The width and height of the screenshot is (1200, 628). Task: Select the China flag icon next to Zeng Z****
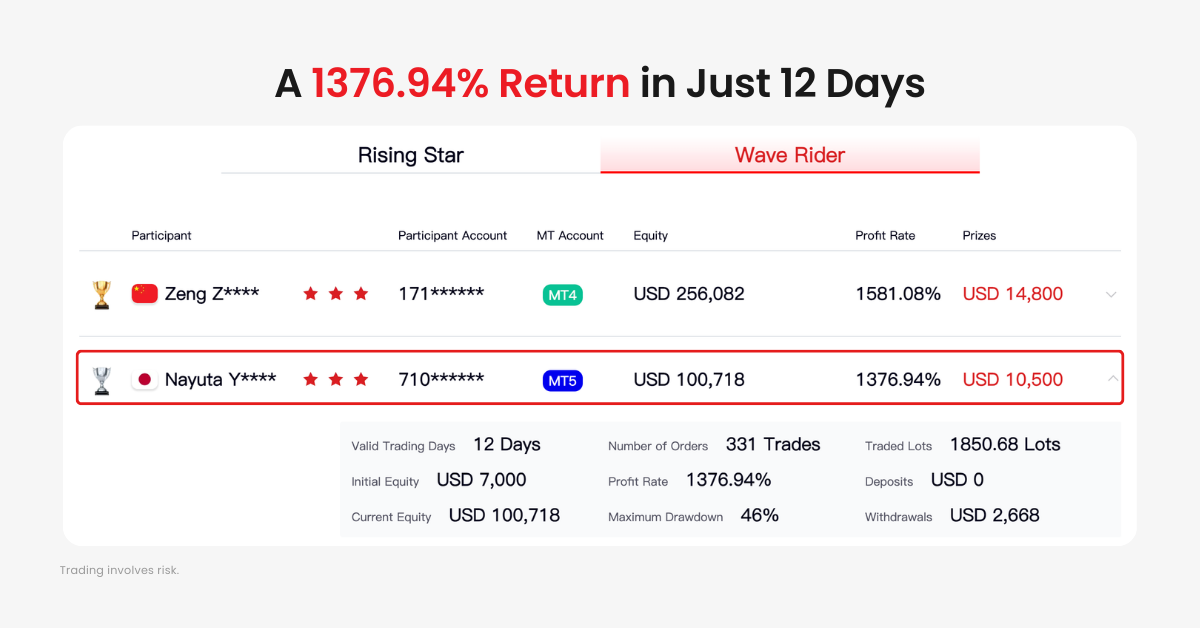click(144, 293)
